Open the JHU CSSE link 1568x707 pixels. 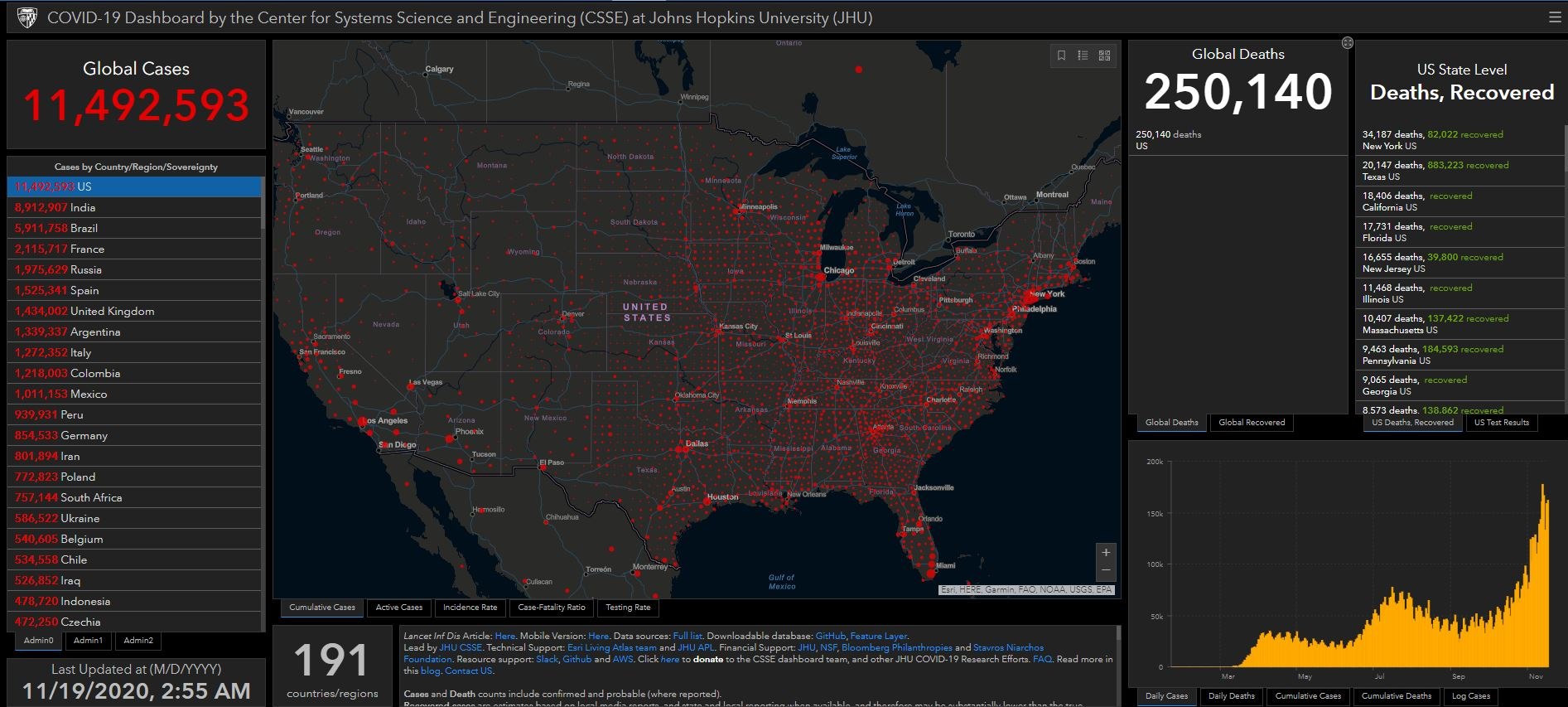(x=461, y=647)
